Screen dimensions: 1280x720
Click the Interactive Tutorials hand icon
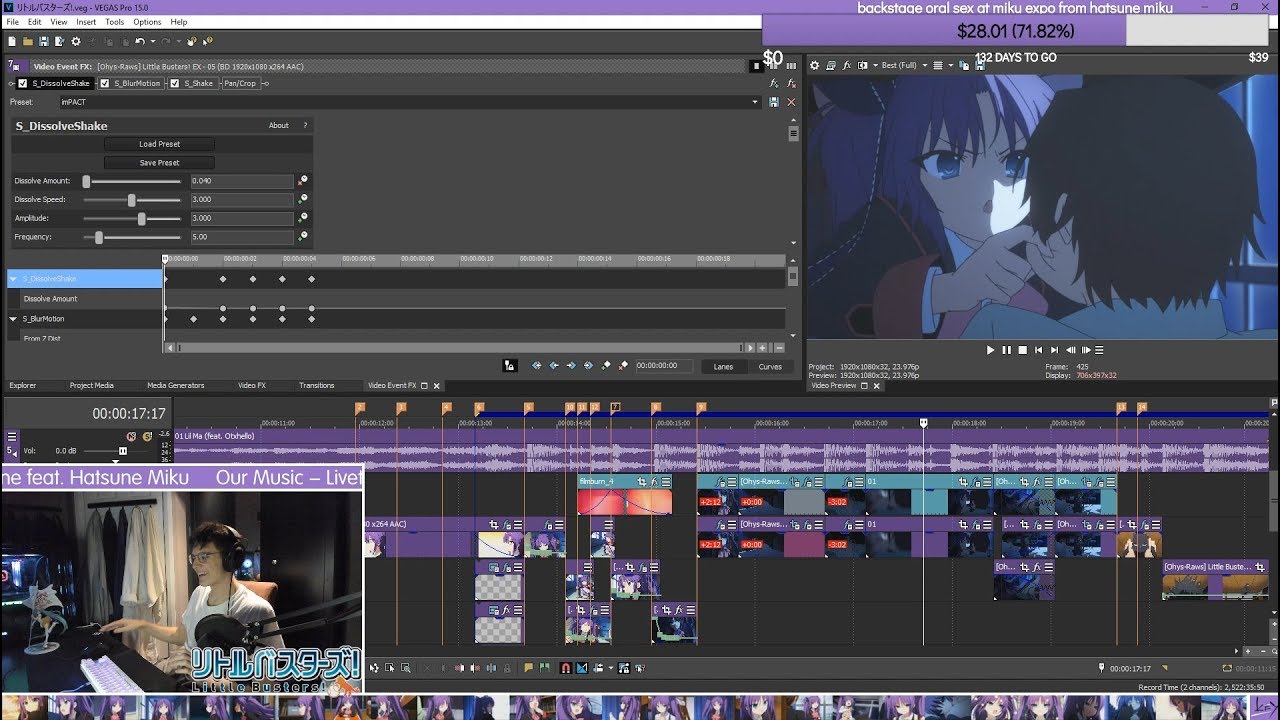tap(192, 41)
